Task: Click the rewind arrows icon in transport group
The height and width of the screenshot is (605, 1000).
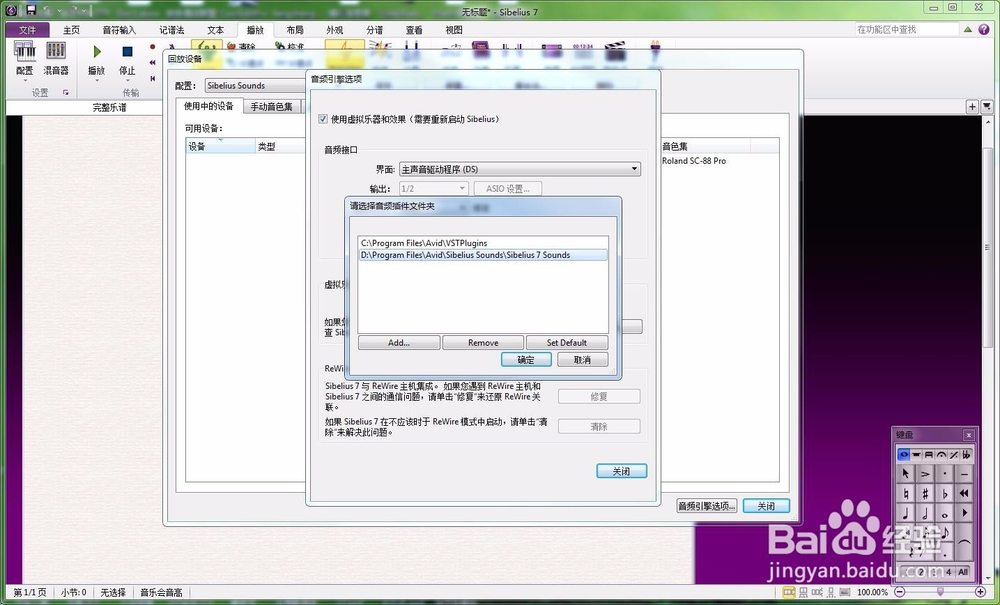Action: (x=152, y=62)
